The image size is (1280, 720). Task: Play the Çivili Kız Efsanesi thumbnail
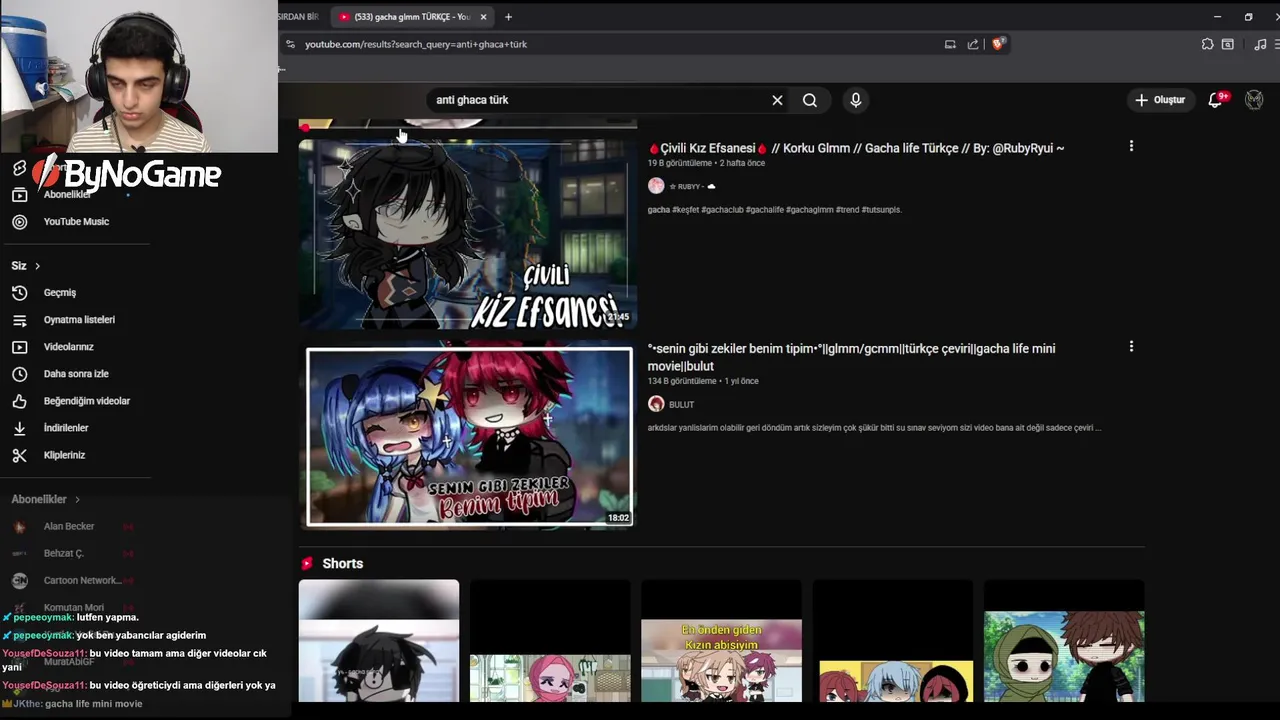pyautogui.click(x=468, y=234)
